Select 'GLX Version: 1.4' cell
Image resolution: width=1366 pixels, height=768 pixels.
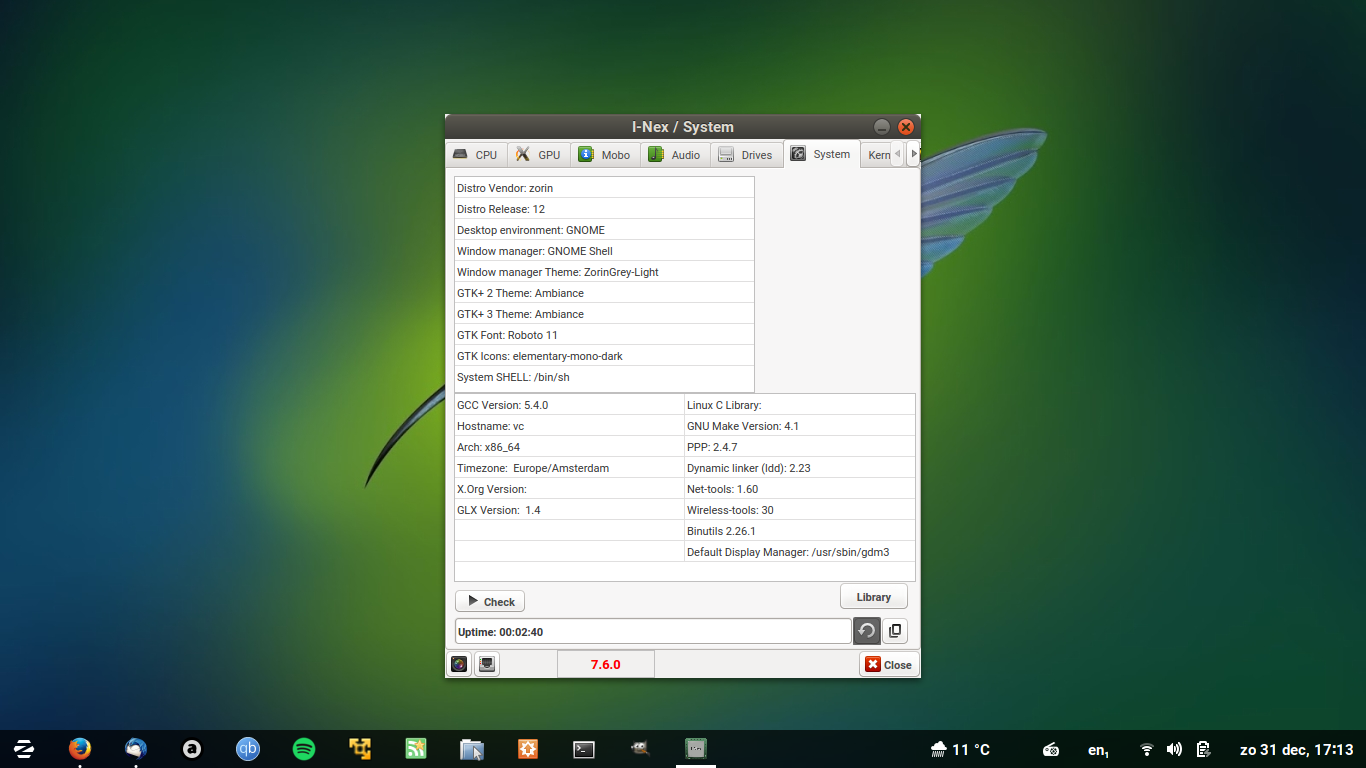pyautogui.click(x=569, y=509)
